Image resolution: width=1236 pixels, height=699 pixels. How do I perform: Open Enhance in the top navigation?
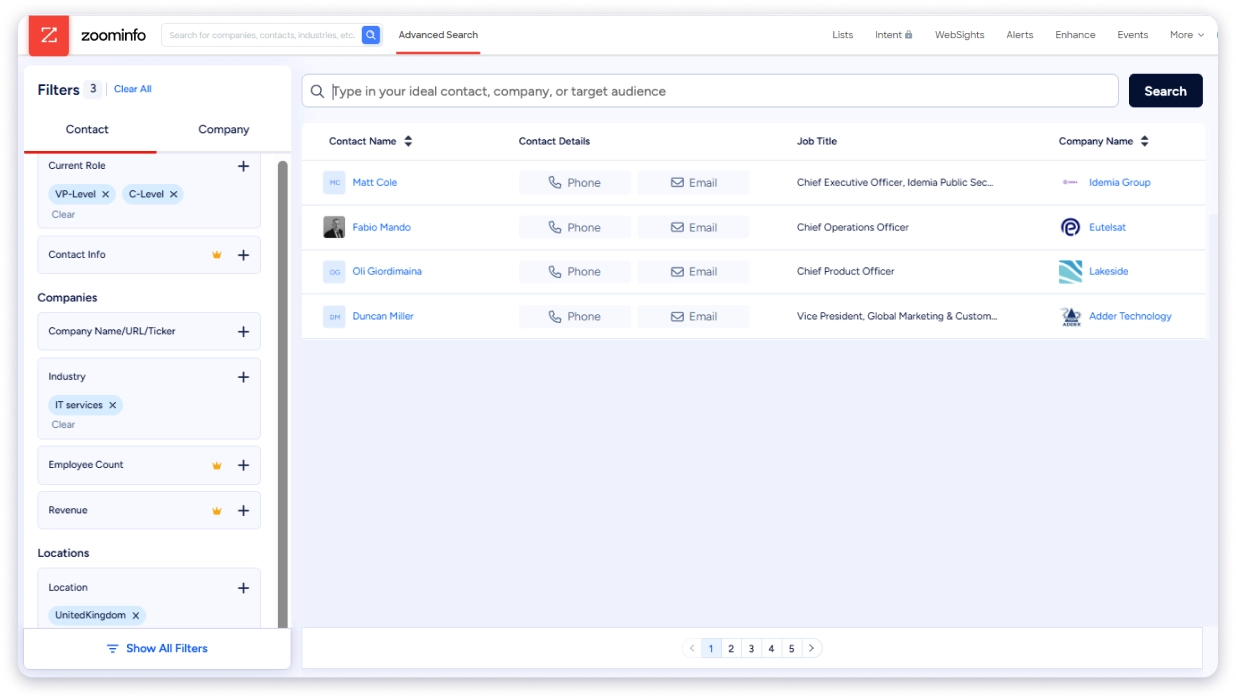tap(1075, 35)
